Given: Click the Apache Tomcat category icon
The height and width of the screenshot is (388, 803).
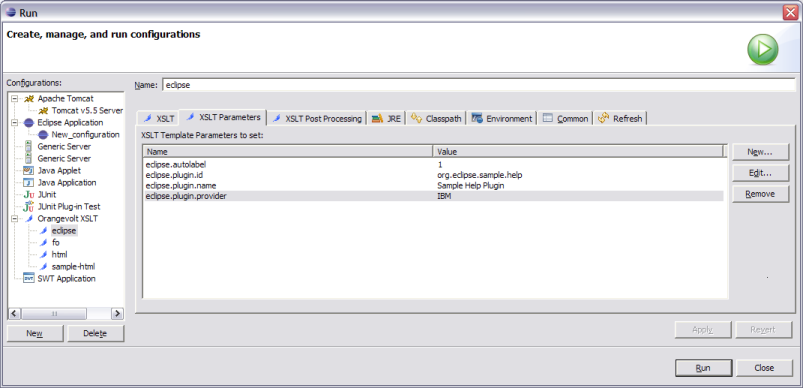Looking at the screenshot, I should pyautogui.click(x=29, y=98).
